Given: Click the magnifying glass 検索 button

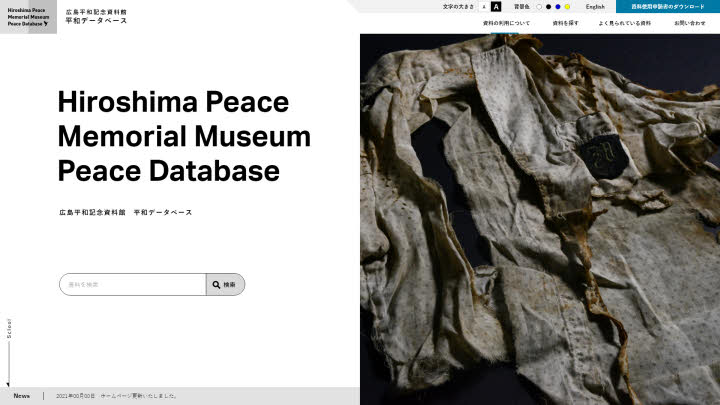Looking at the screenshot, I should coord(225,285).
